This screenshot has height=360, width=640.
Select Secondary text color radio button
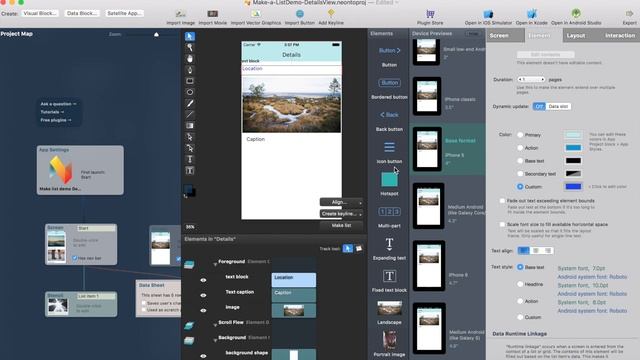[520, 173]
